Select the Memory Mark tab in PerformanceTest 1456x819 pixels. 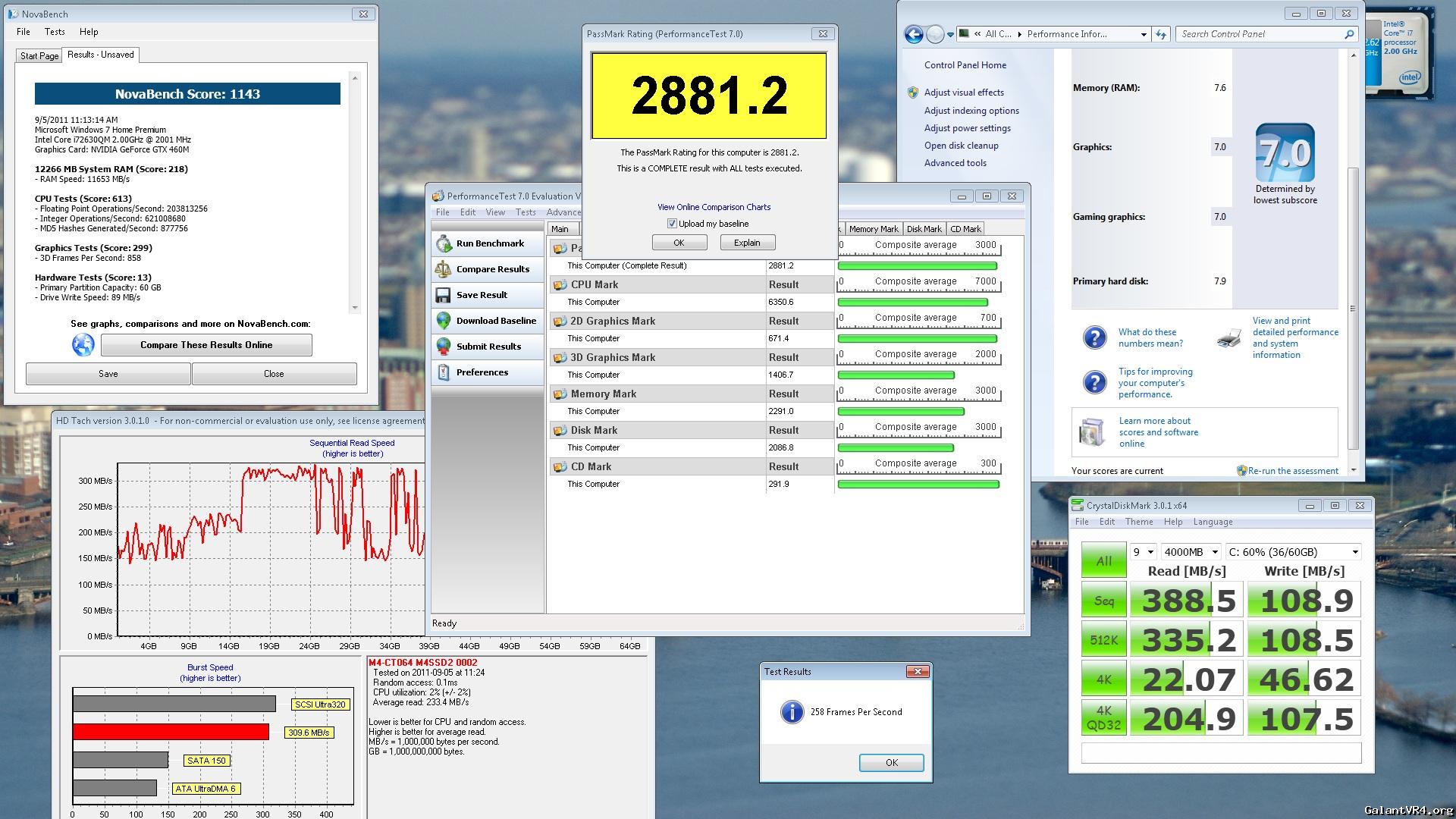pos(873,229)
